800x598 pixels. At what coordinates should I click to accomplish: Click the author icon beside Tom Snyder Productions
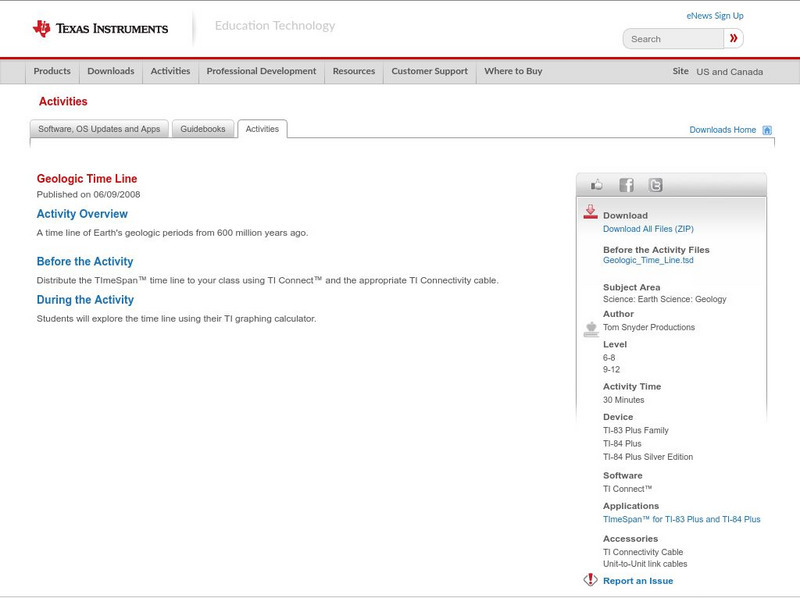[x=590, y=329]
